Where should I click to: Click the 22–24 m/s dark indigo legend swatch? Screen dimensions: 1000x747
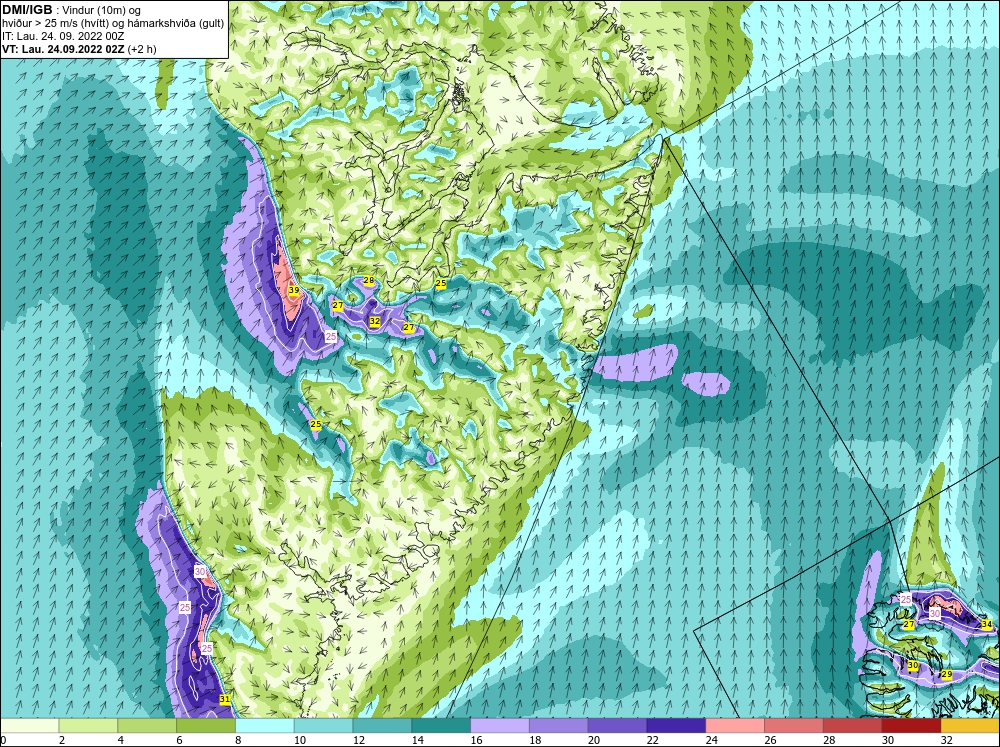click(x=676, y=725)
